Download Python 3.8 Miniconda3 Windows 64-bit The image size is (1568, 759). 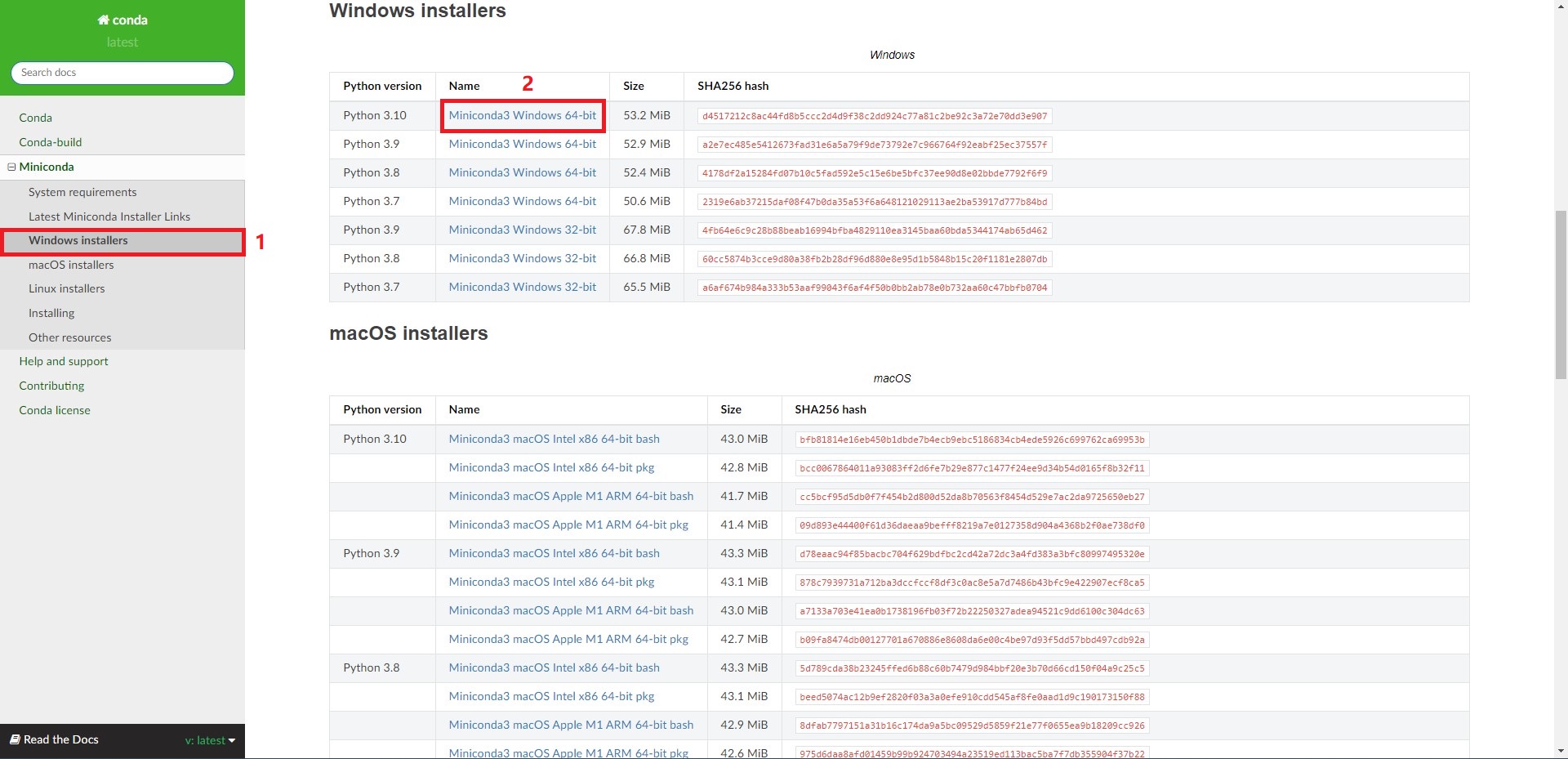point(523,172)
